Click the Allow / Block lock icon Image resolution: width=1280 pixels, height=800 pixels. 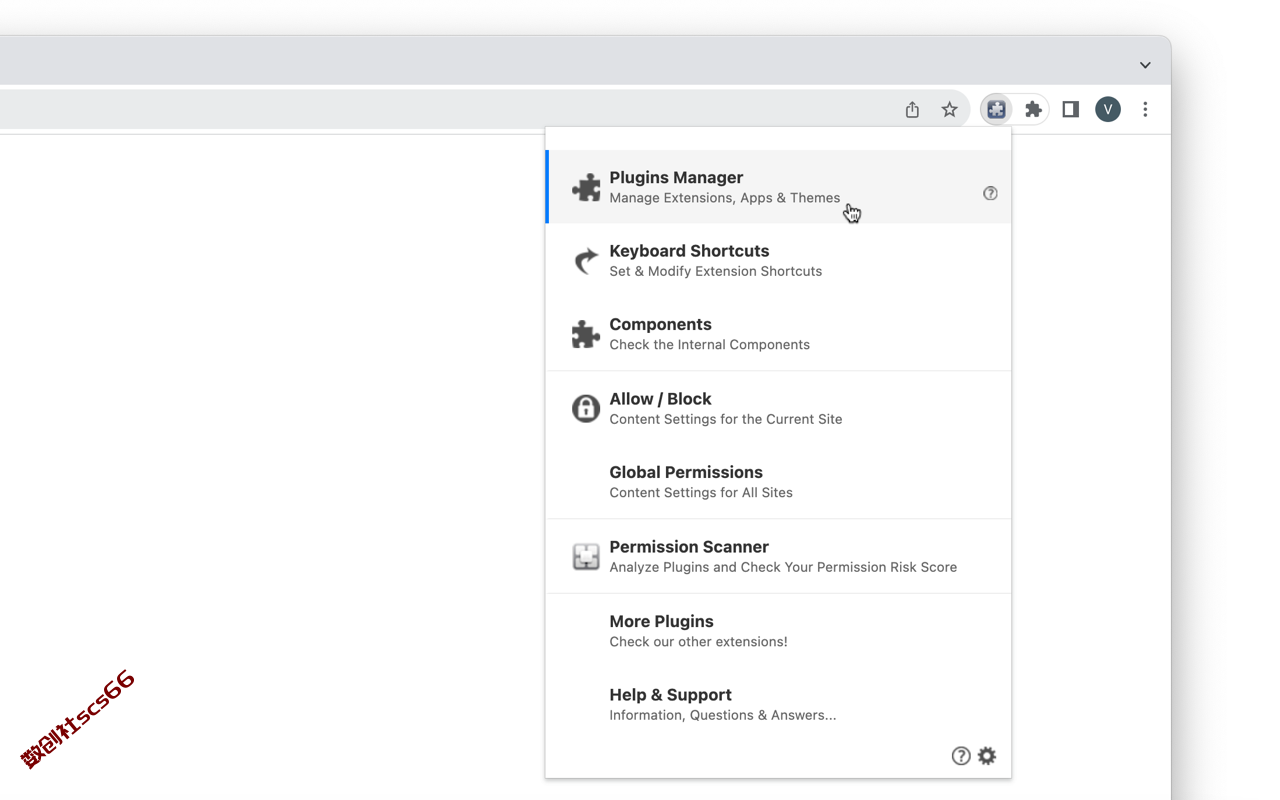pos(586,408)
